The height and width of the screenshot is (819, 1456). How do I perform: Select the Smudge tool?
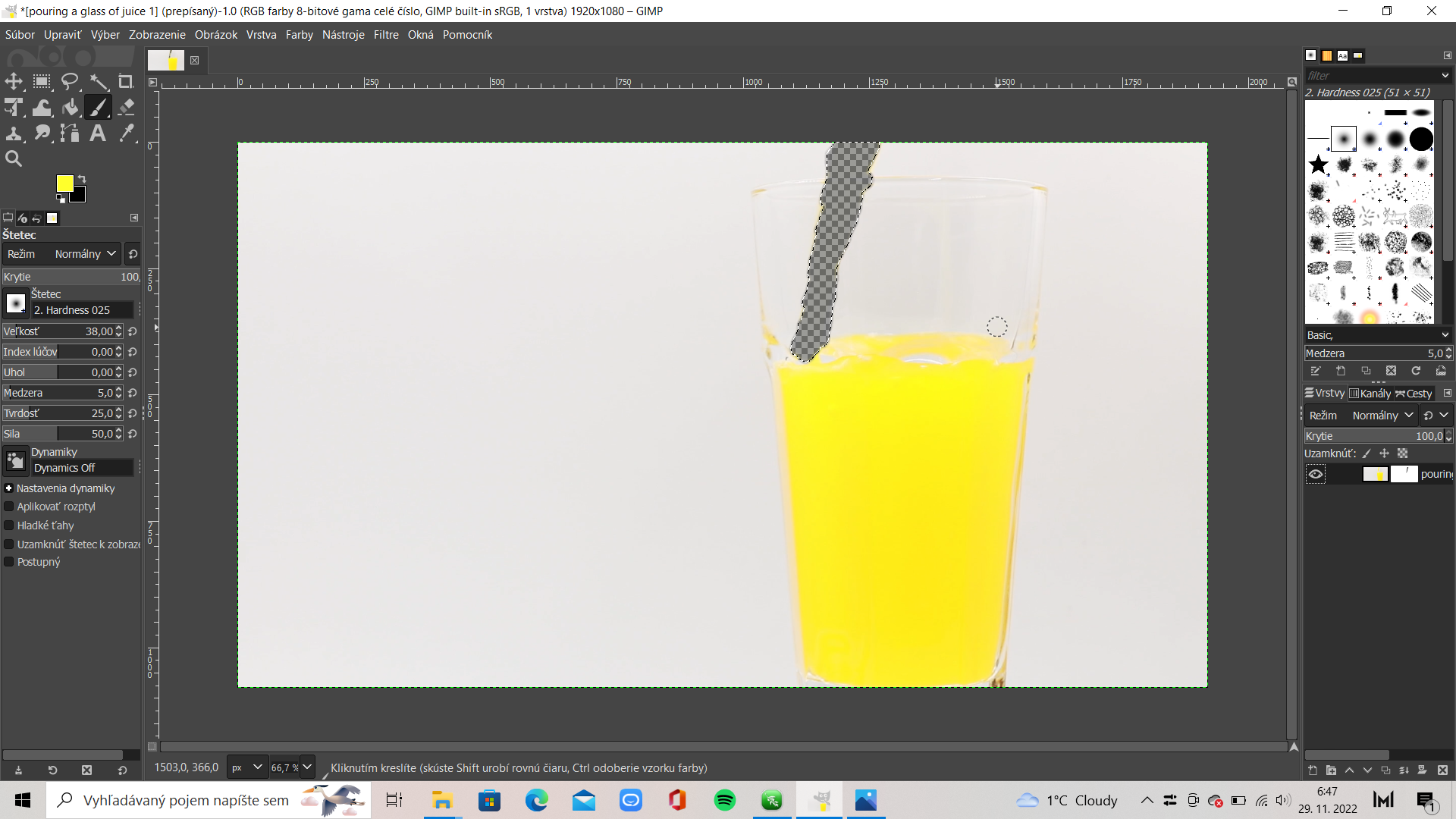(x=42, y=133)
